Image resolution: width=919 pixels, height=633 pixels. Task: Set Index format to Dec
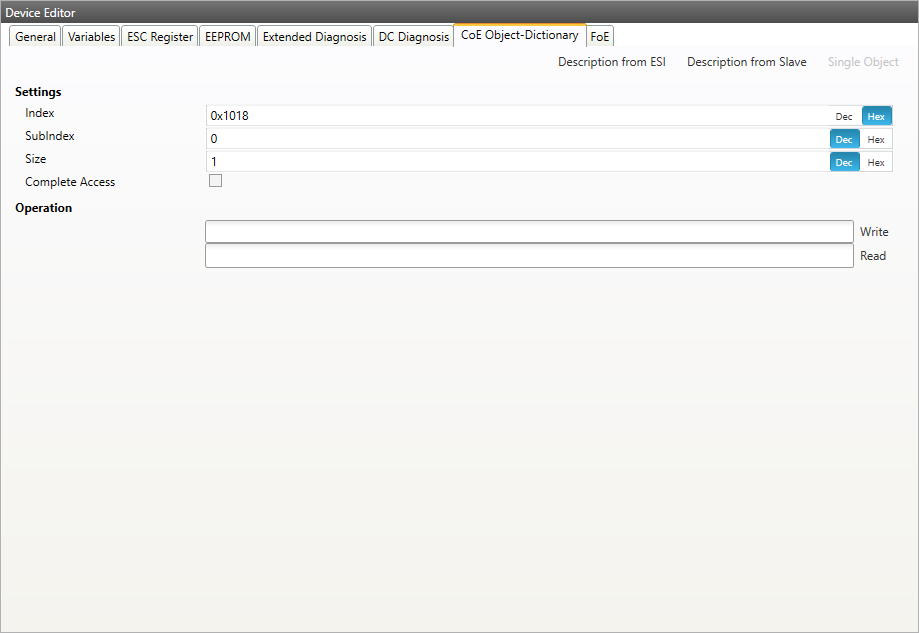click(x=844, y=117)
